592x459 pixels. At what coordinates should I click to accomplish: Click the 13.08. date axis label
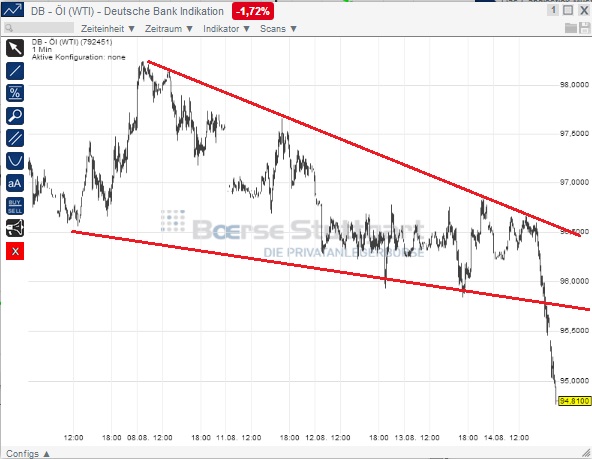pyautogui.click(x=405, y=438)
